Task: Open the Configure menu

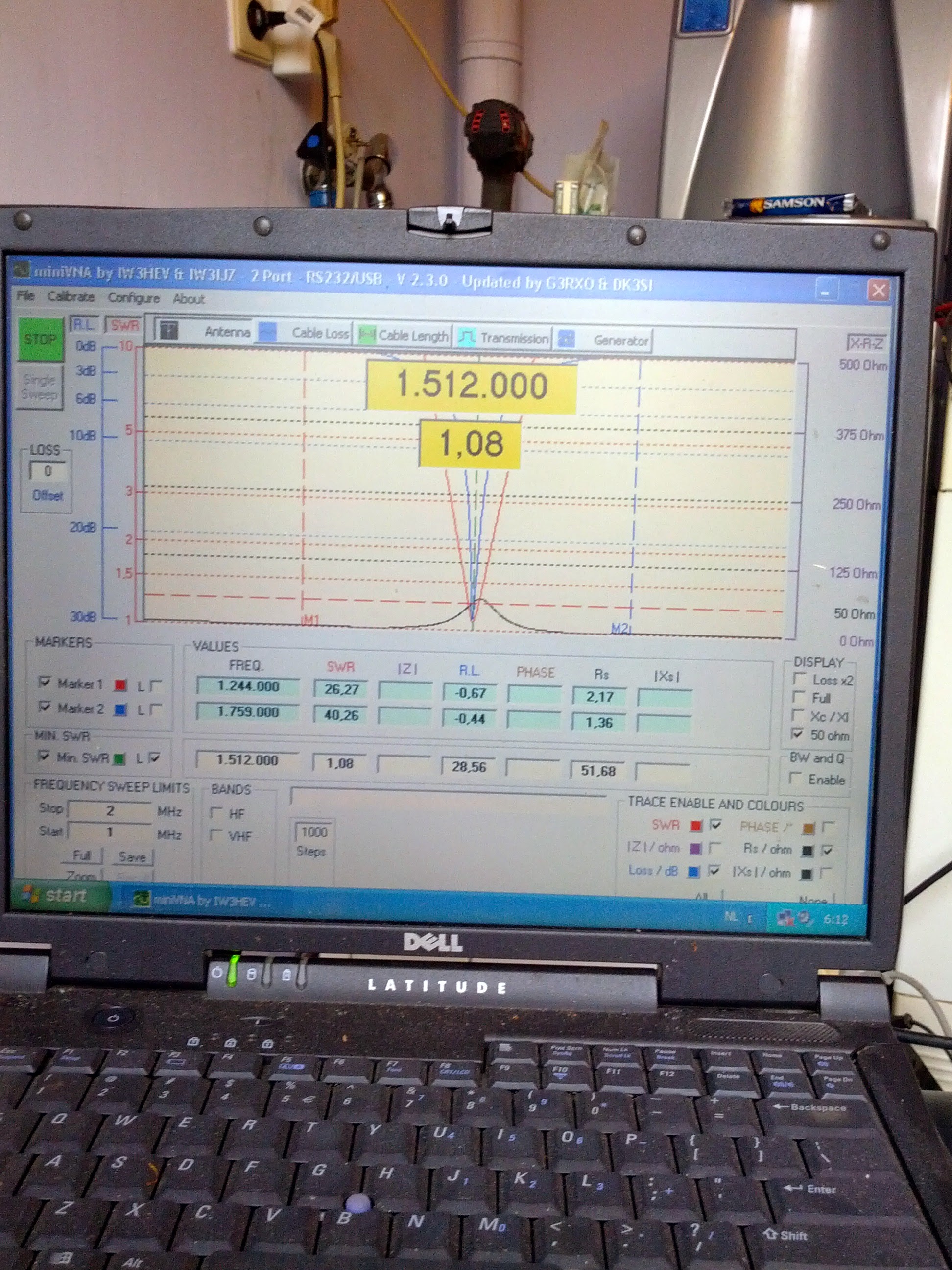Action: [134, 297]
